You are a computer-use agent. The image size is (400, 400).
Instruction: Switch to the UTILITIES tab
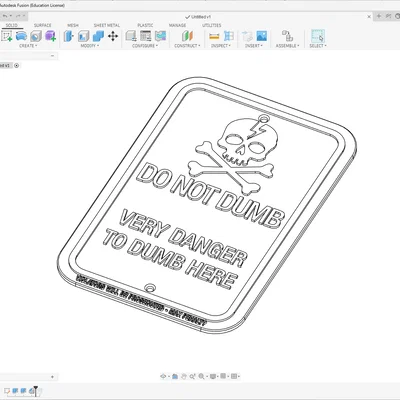pos(212,25)
